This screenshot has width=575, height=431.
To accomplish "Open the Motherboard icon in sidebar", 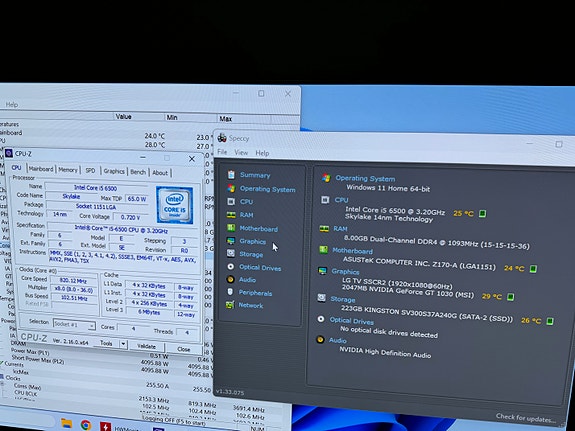I will coord(231,228).
